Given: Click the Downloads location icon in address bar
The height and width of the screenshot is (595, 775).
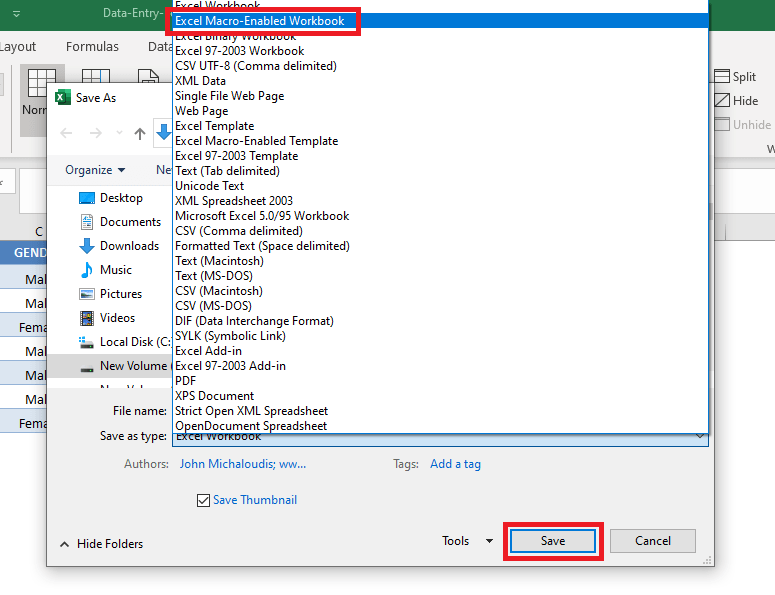Looking at the screenshot, I should pos(163,132).
